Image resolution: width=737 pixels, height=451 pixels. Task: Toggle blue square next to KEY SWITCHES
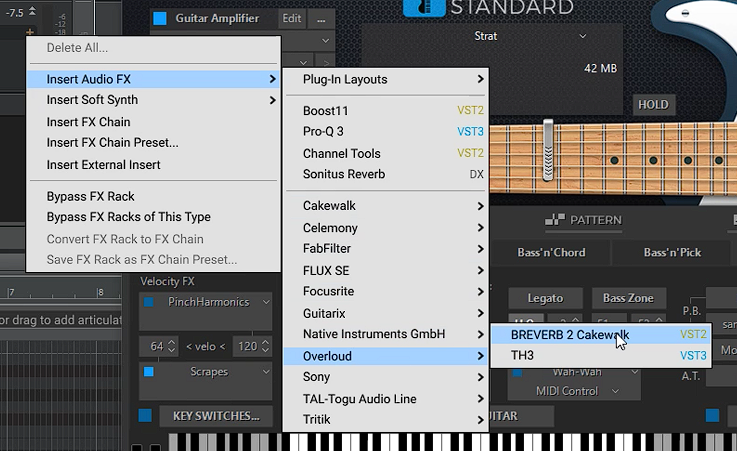click(145, 416)
